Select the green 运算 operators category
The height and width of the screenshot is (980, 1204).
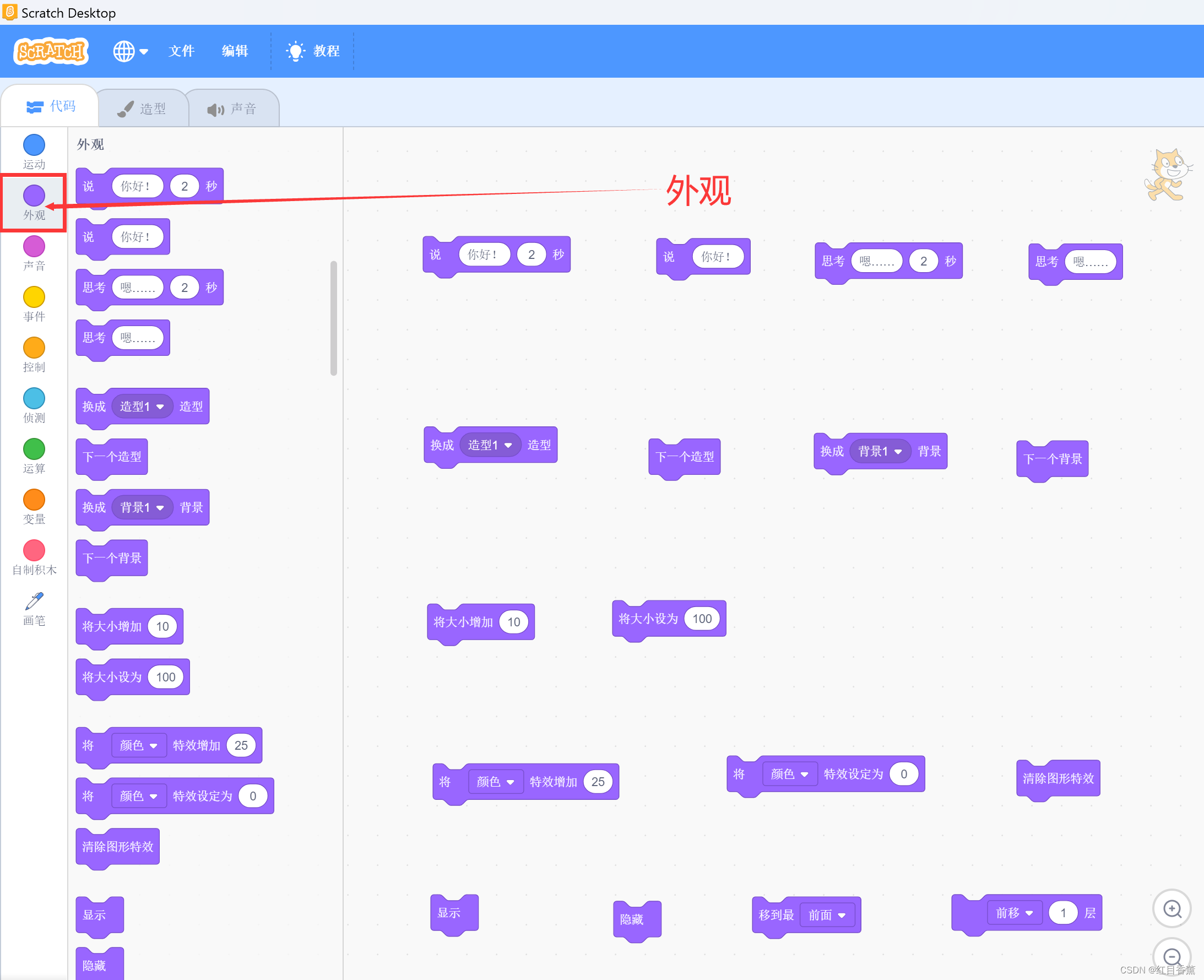coord(34,450)
